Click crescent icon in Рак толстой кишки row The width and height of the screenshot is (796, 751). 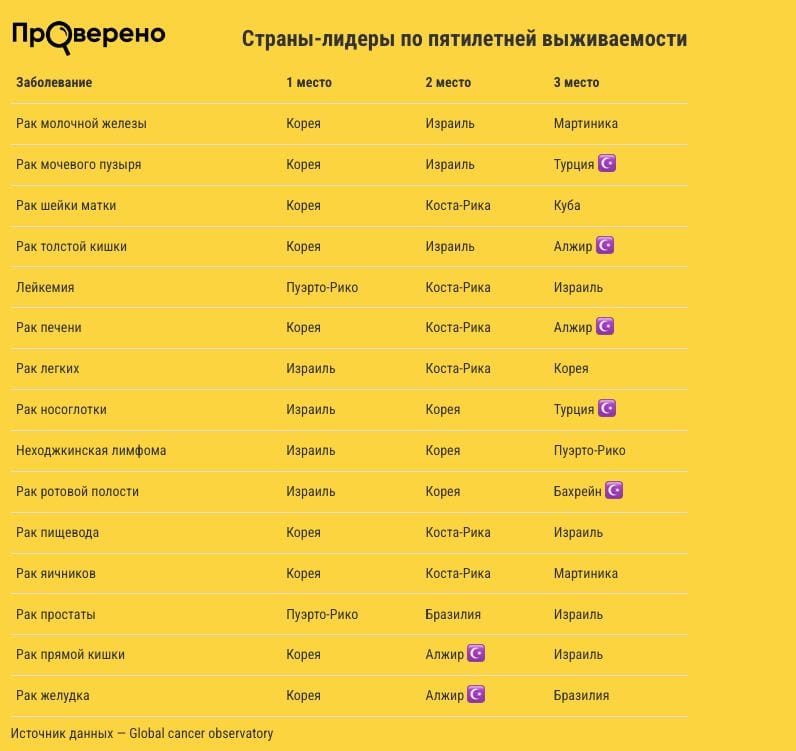pyautogui.click(x=604, y=245)
